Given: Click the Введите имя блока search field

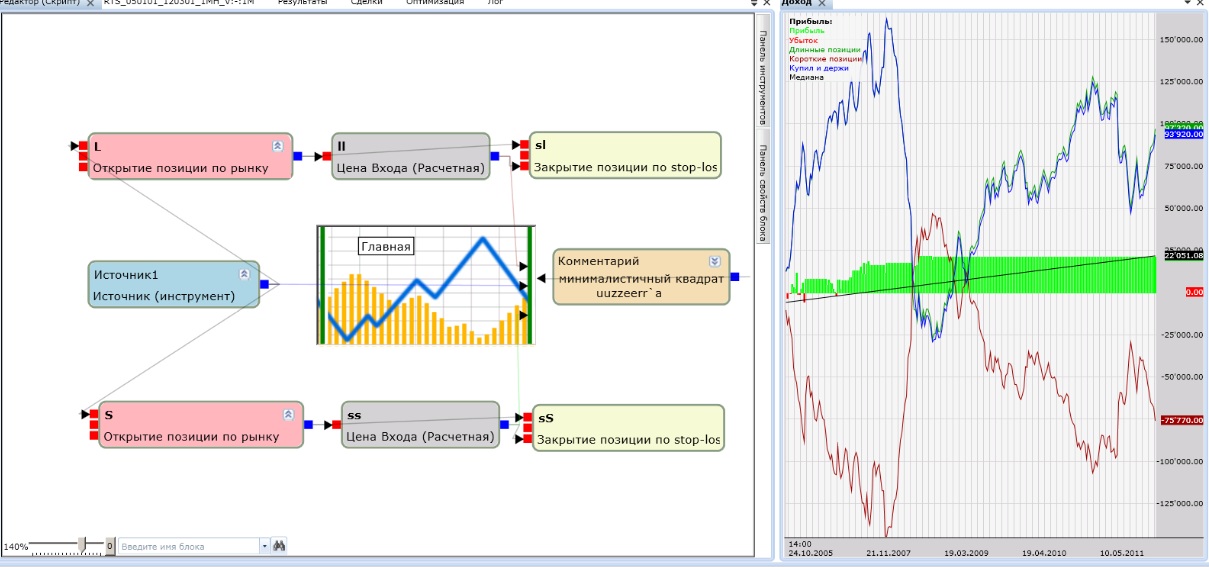Looking at the screenshot, I should click(189, 547).
